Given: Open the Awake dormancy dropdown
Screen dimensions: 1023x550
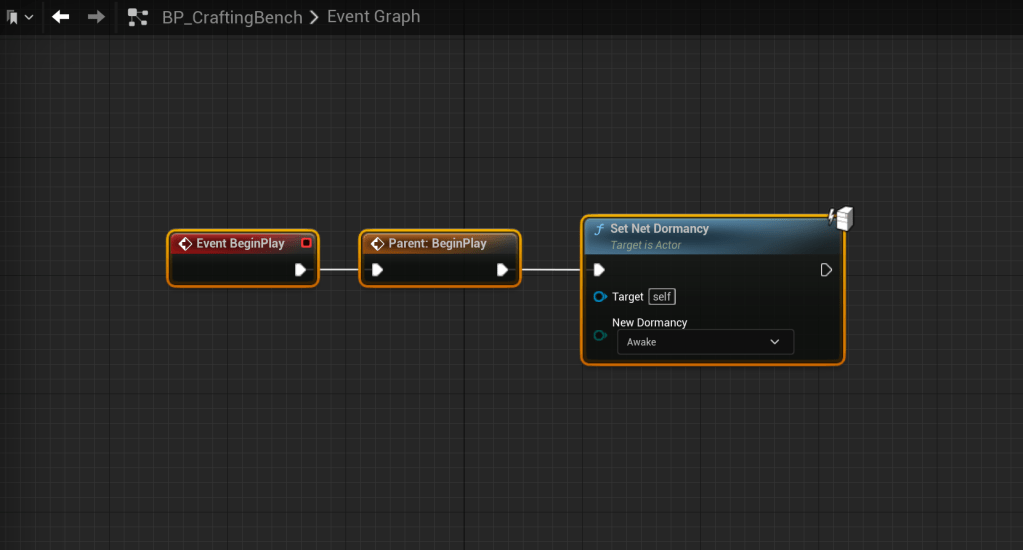Looking at the screenshot, I should pos(705,342).
